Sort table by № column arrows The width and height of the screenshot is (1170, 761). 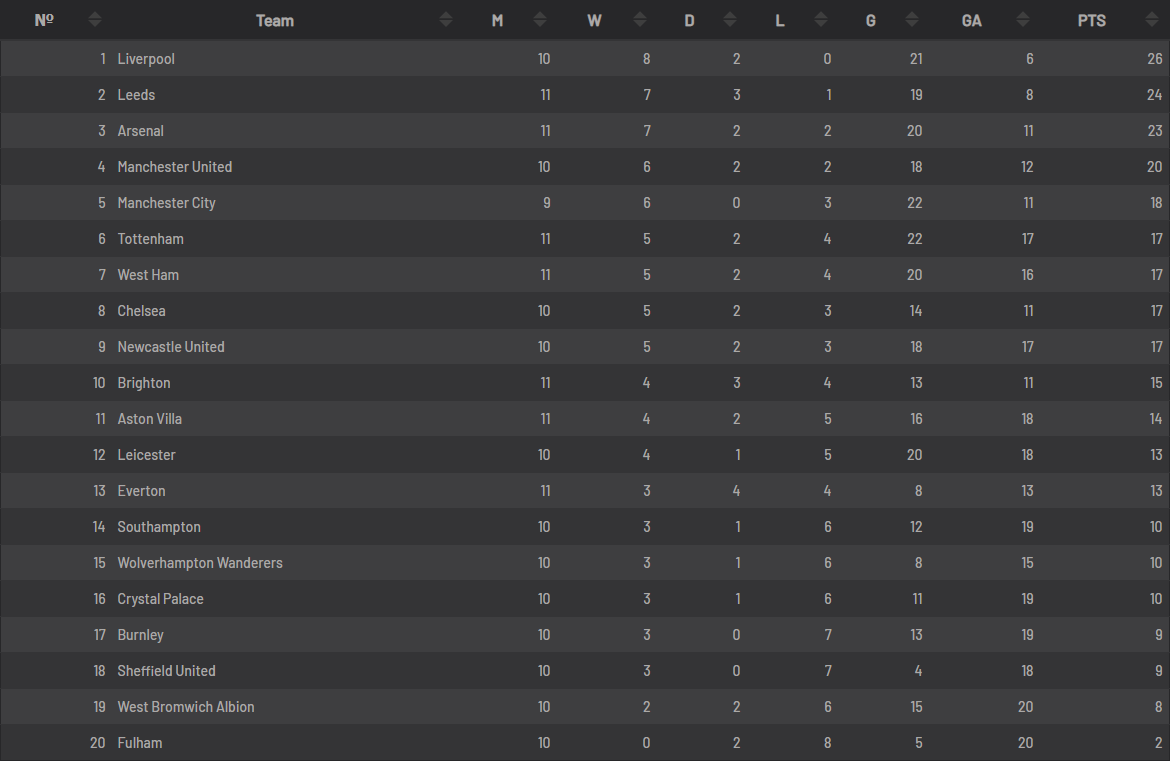point(95,20)
